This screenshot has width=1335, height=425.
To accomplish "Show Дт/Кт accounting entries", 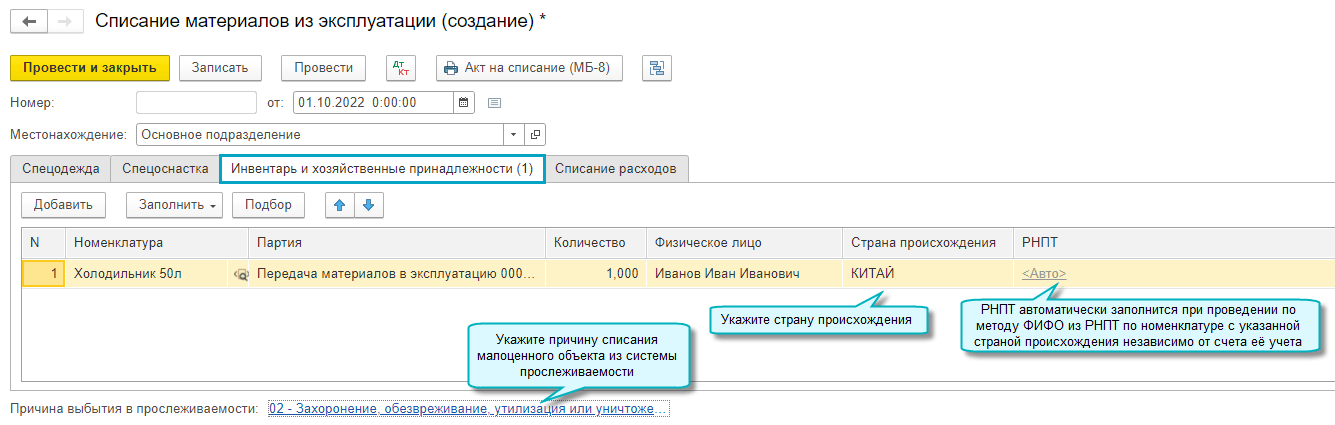I will pyautogui.click(x=400, y=67).
